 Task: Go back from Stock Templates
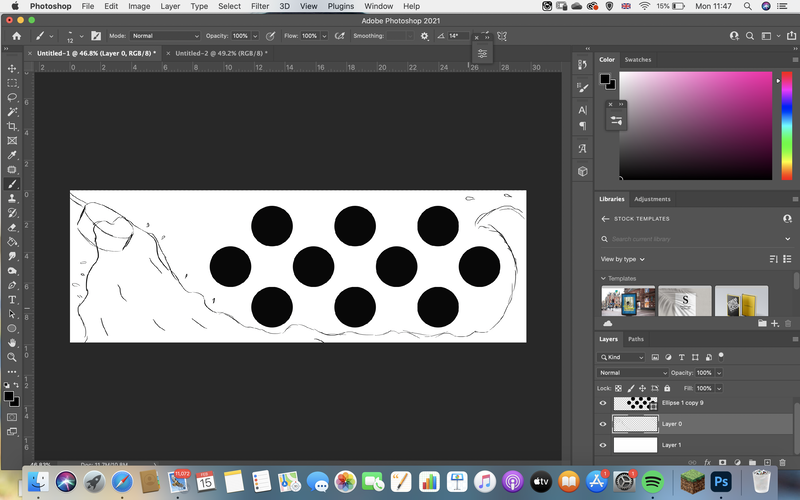point(605,219)
